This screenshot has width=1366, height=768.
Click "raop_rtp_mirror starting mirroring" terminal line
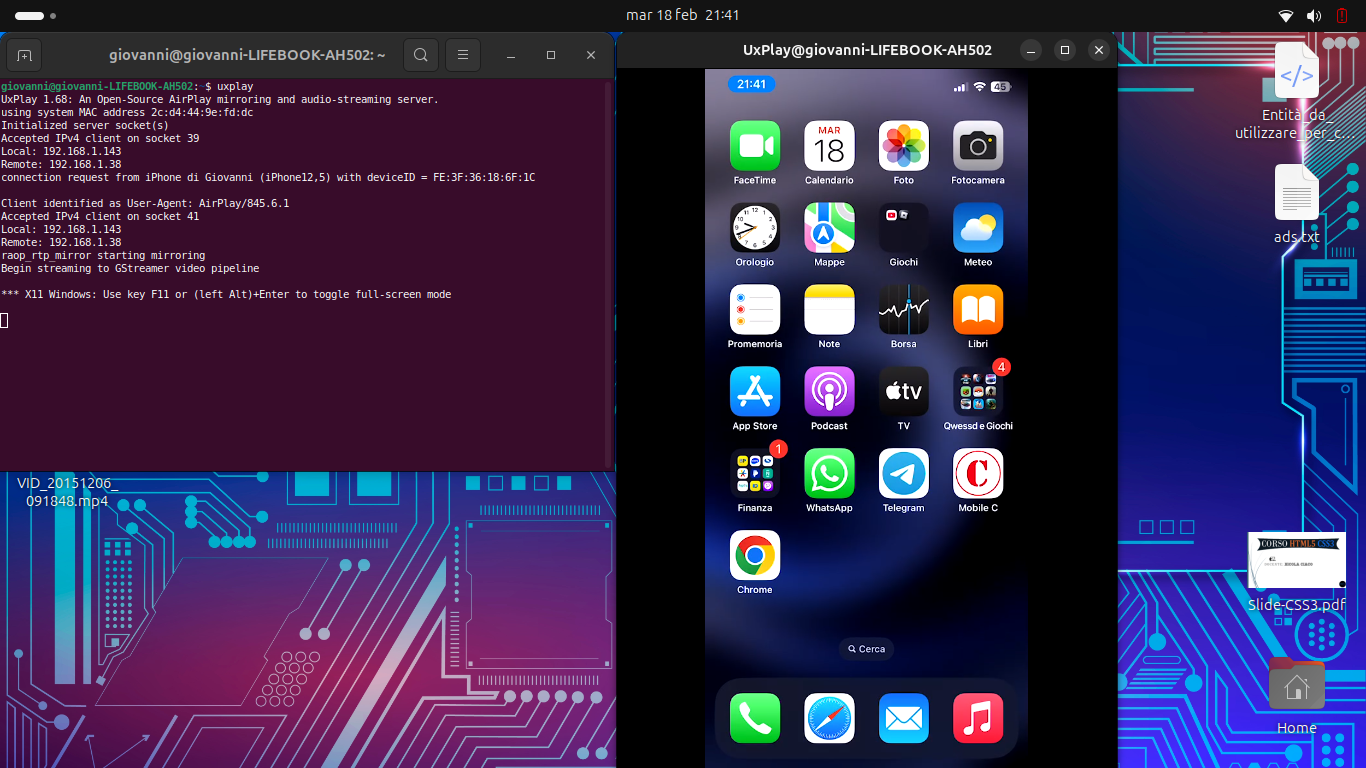pyautogui.click(x=103, y=255)
